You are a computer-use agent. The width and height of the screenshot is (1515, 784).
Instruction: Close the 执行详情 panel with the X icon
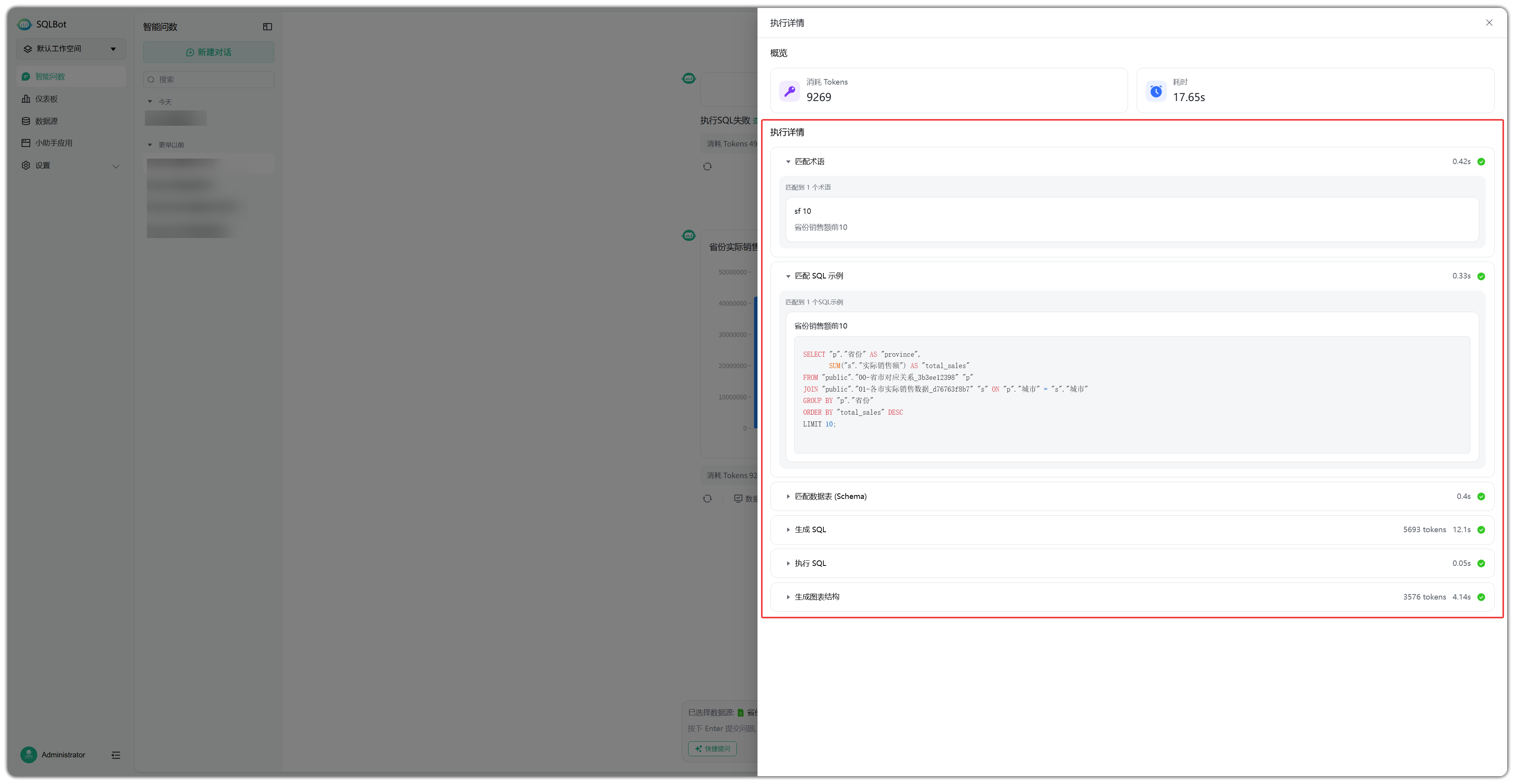(1488, 23)
